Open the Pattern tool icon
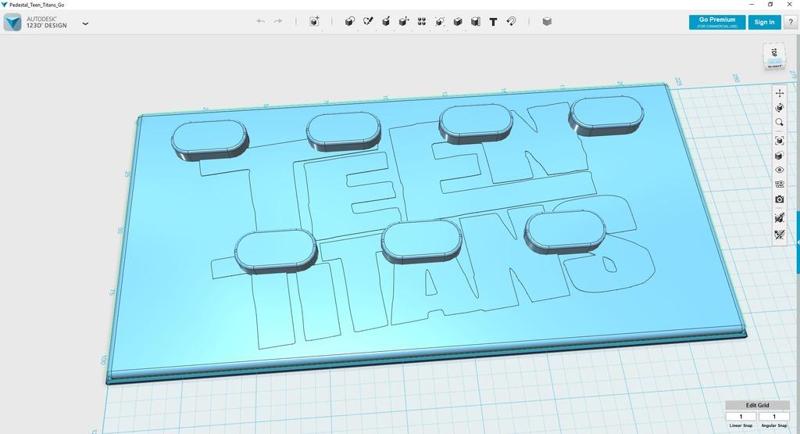The height and width of the screenshot is (434, 800). click(421, 21)
